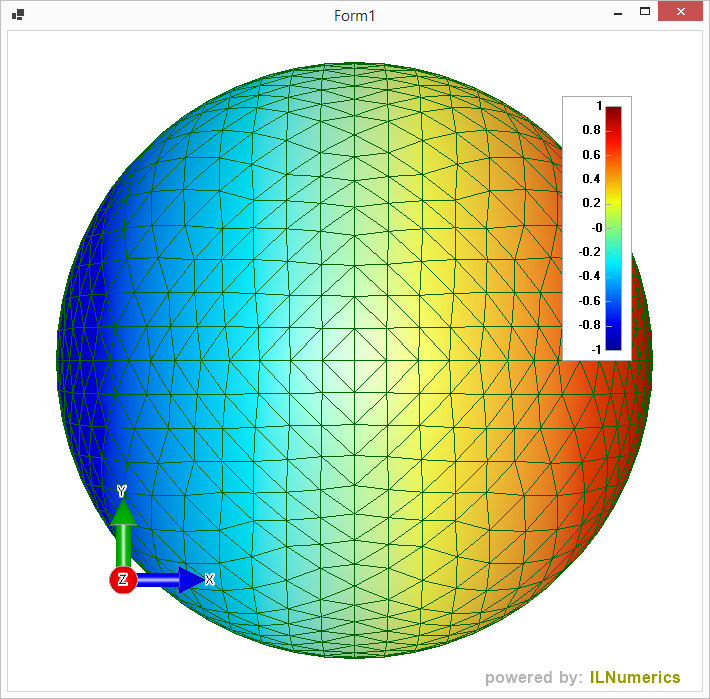Click the colorbar label -0.6
This screenshot has width=710, height=699.
pyautogui.click(x=590, y=301)
